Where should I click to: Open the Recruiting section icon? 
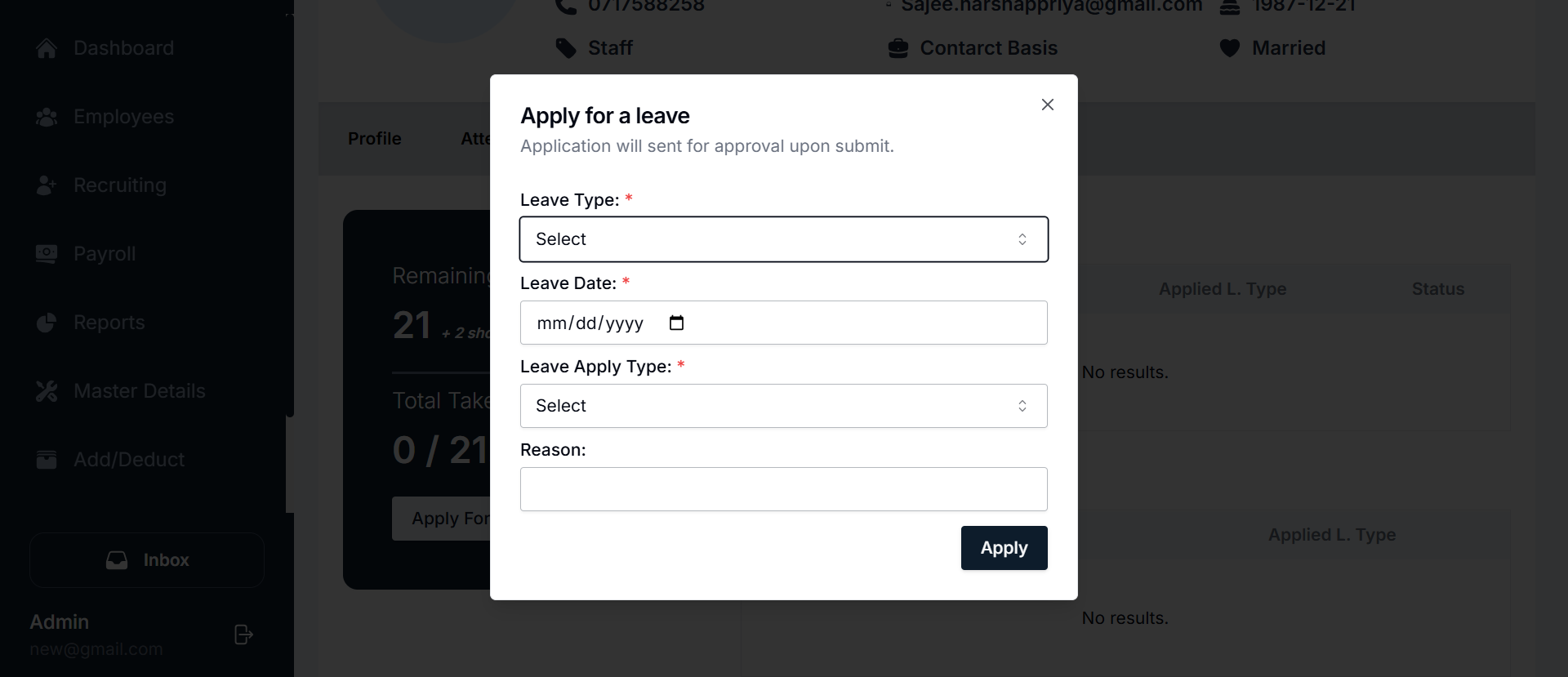click(x=47, y=185)
